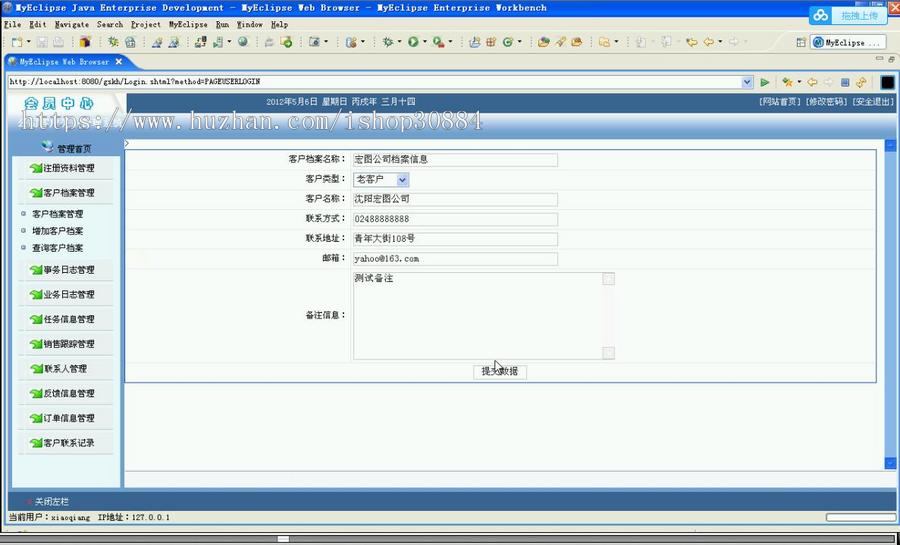Select the MyEclipse Web Browser tab

(63, 62)
